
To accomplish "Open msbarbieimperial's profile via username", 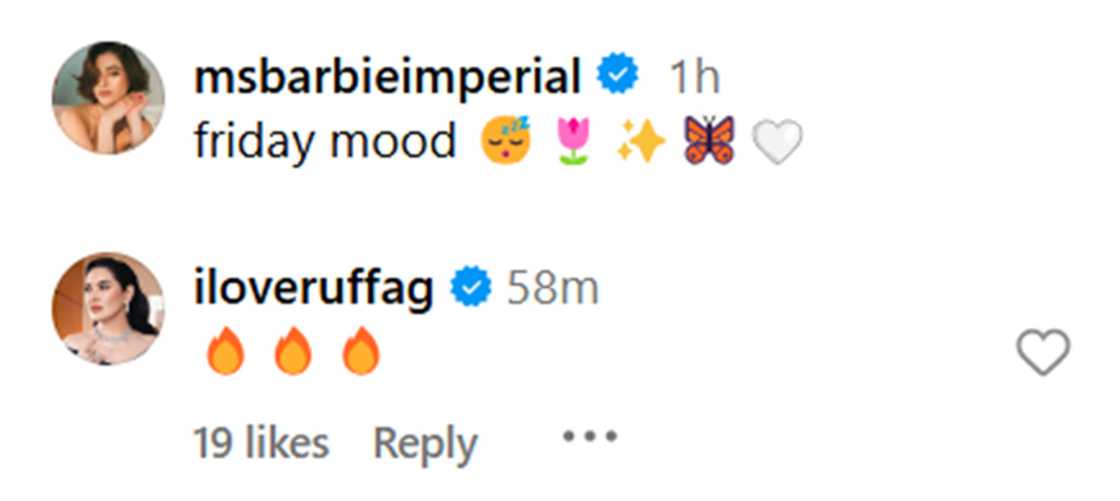I will coord(387,77).
